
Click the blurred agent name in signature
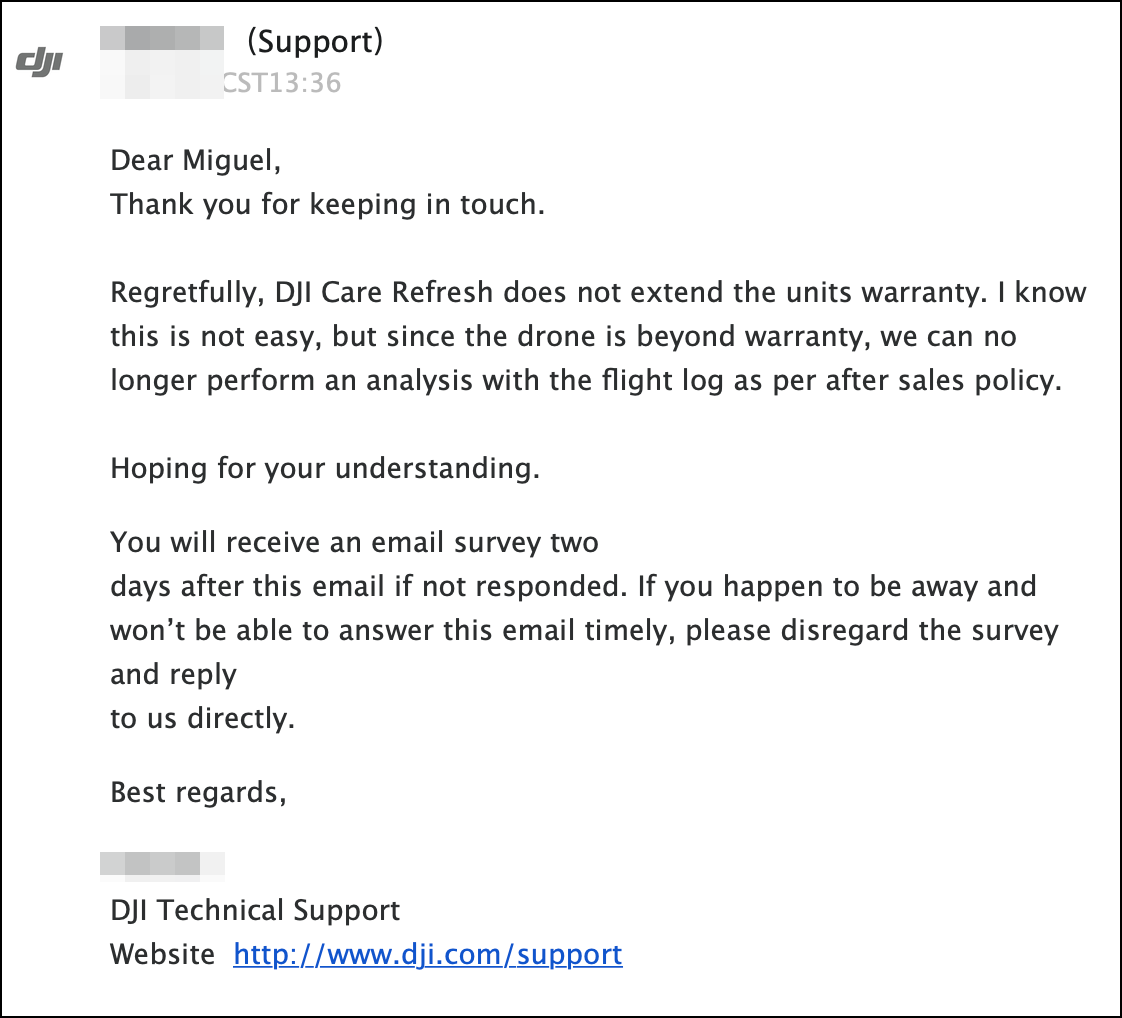[162, 863]
